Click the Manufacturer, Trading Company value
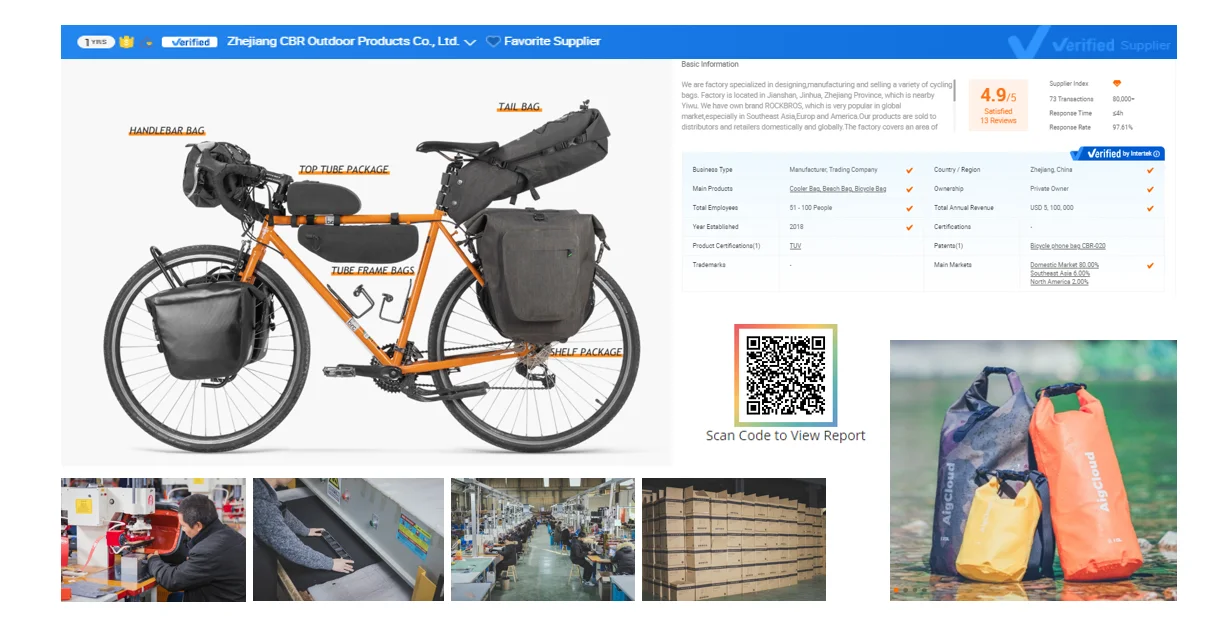This screenshot has height=641, width=1223. point(833,170)
